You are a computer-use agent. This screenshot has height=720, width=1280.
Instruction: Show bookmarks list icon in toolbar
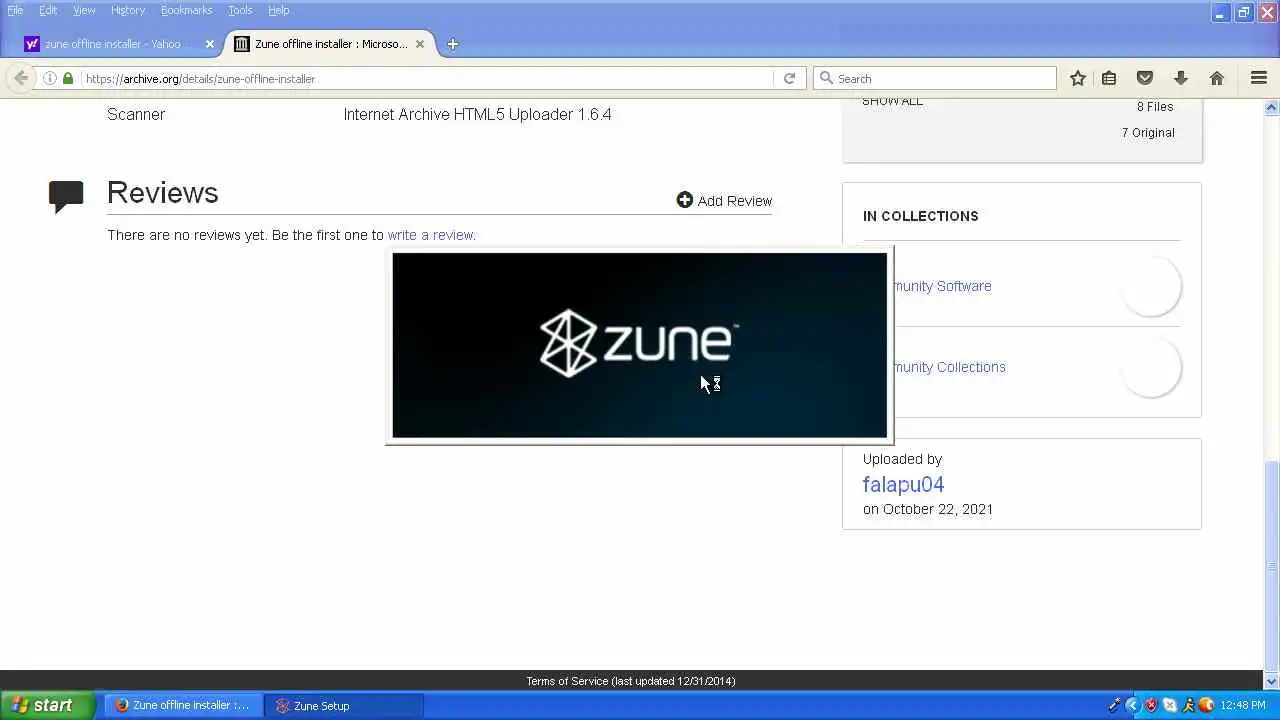[x=1109, y=78]
